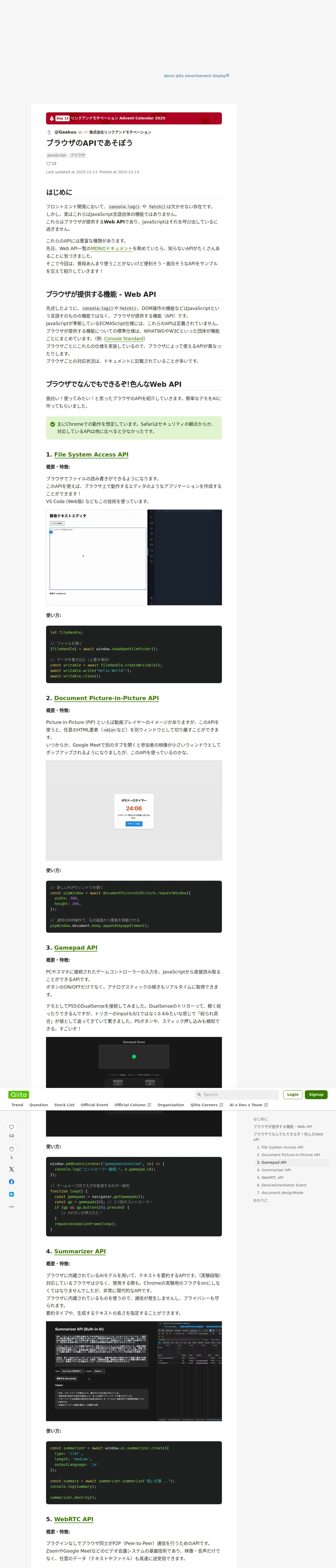Open the Gamepad API heading link
Image resolution: width=336 pixels, height=1568 pixels.
pos(76,948)
